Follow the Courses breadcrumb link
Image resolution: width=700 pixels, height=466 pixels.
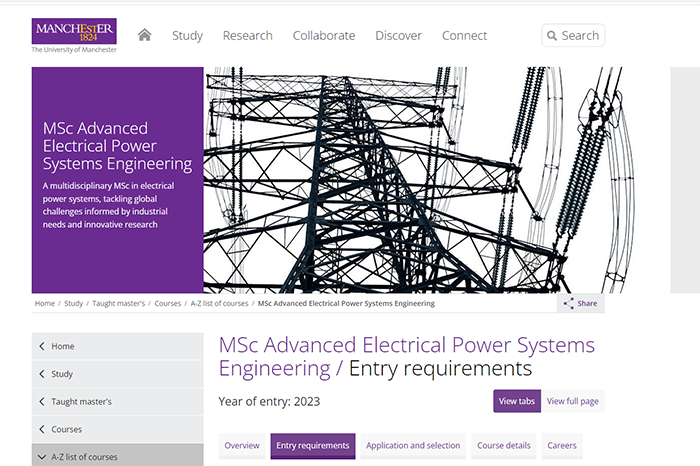168,304
